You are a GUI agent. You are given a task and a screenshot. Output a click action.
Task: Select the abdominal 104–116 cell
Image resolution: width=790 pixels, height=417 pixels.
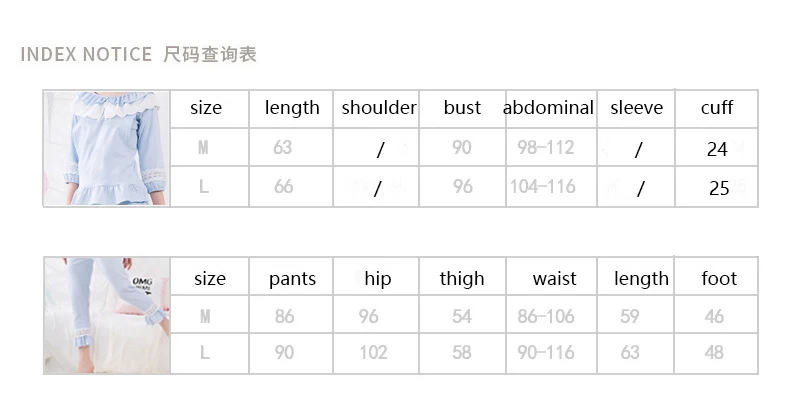click(551, 187)
